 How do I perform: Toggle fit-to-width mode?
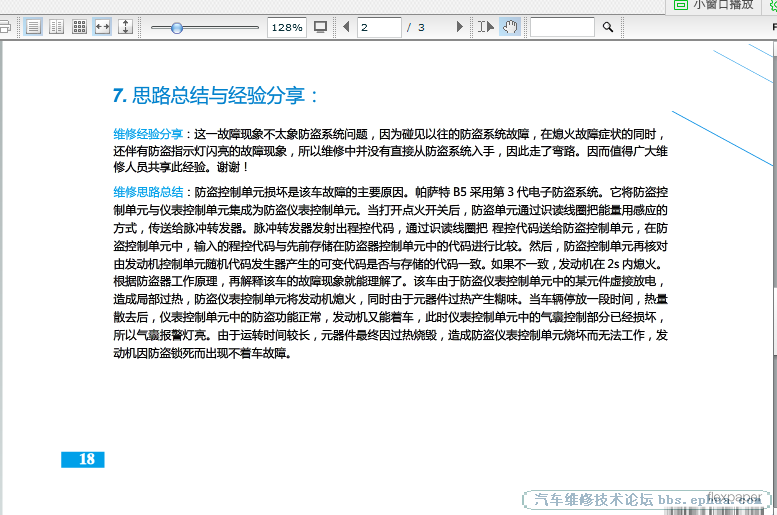point(102,27)
